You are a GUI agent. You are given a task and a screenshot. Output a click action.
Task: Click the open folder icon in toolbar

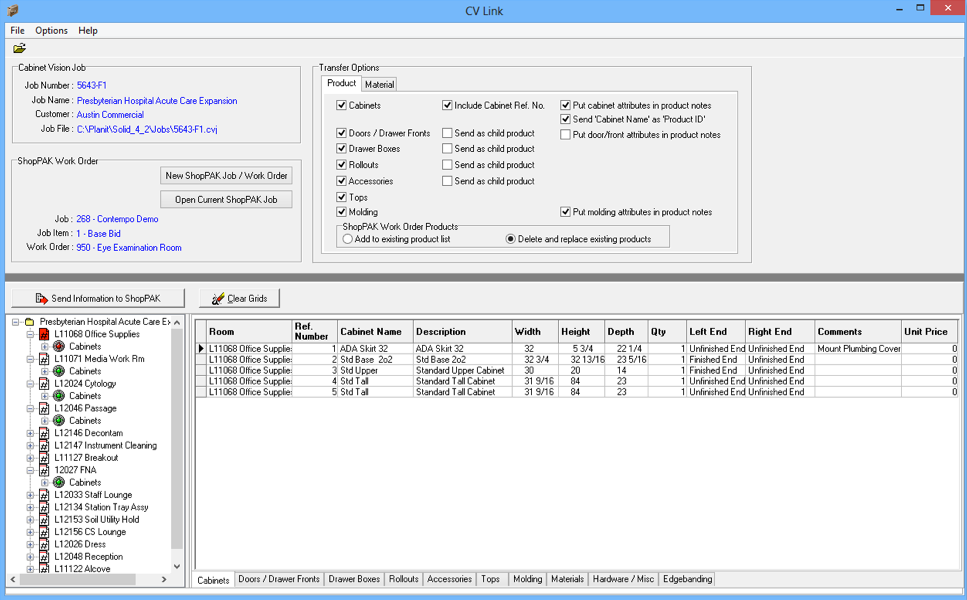click(x=19, y=48)
